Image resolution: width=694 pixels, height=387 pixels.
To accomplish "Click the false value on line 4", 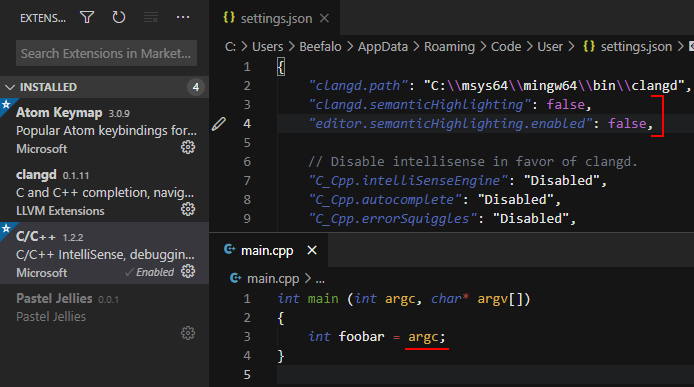I will coord(627,124).
